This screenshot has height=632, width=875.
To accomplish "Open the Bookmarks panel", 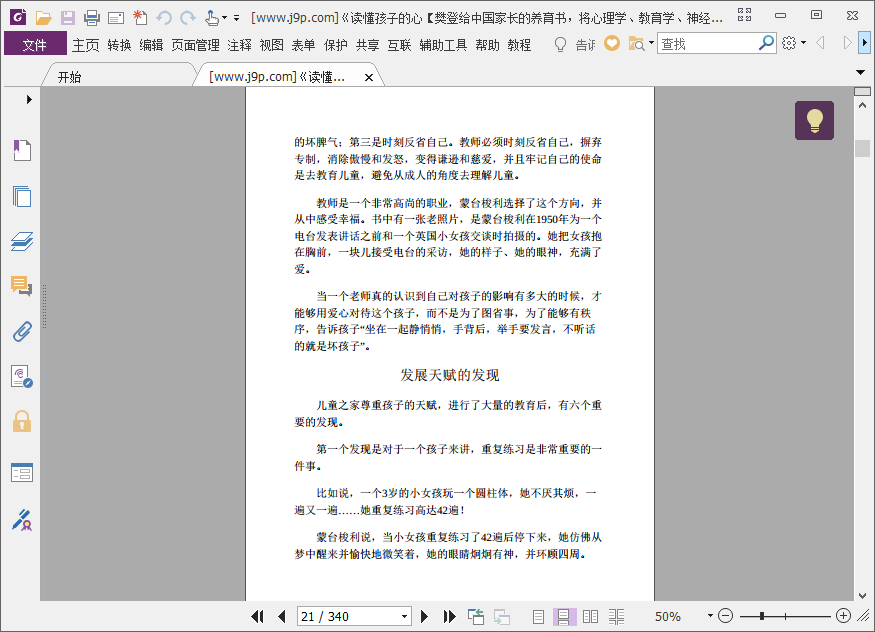I will [x=22, y=150].
